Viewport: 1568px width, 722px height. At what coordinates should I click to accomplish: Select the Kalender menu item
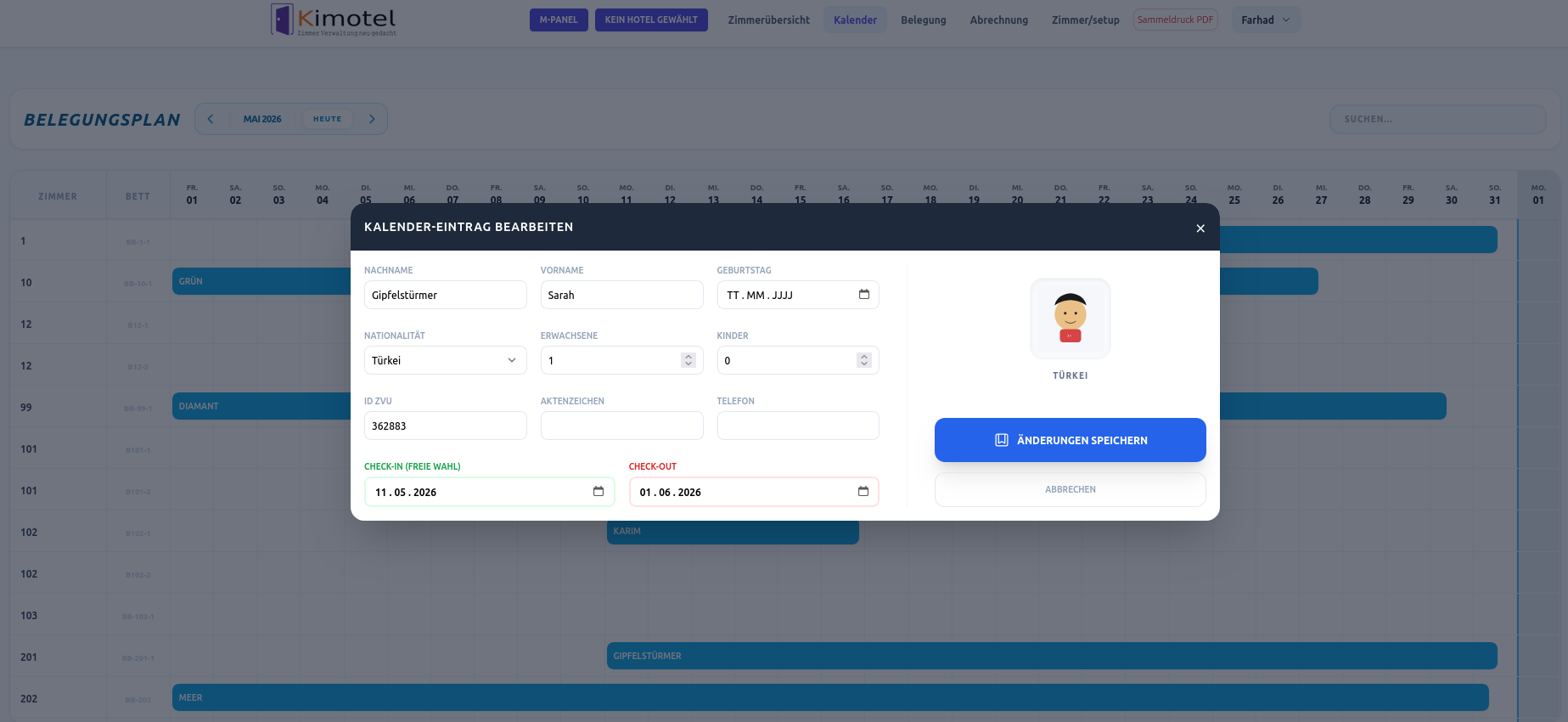pos(855,20)
